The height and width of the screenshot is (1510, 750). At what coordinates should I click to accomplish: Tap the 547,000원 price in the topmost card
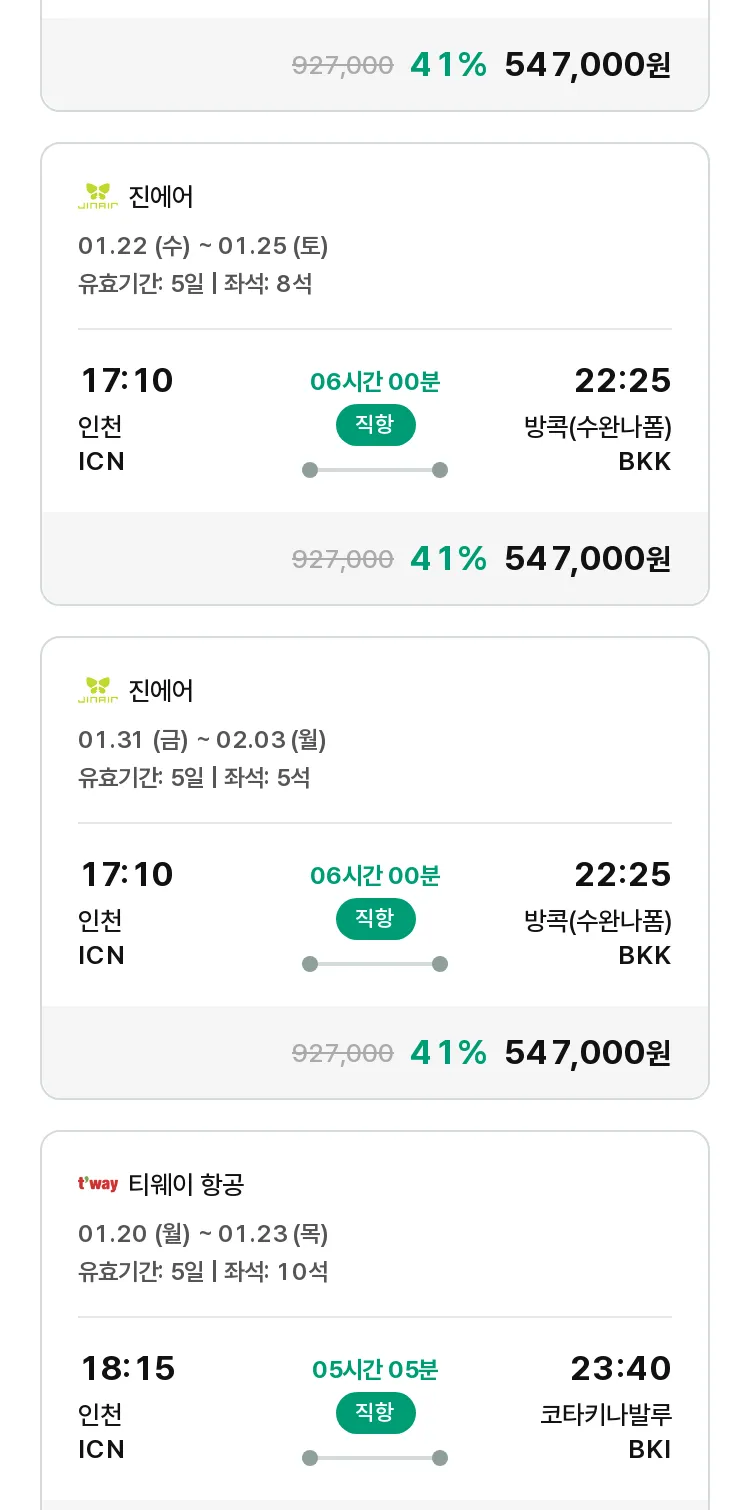587,65
